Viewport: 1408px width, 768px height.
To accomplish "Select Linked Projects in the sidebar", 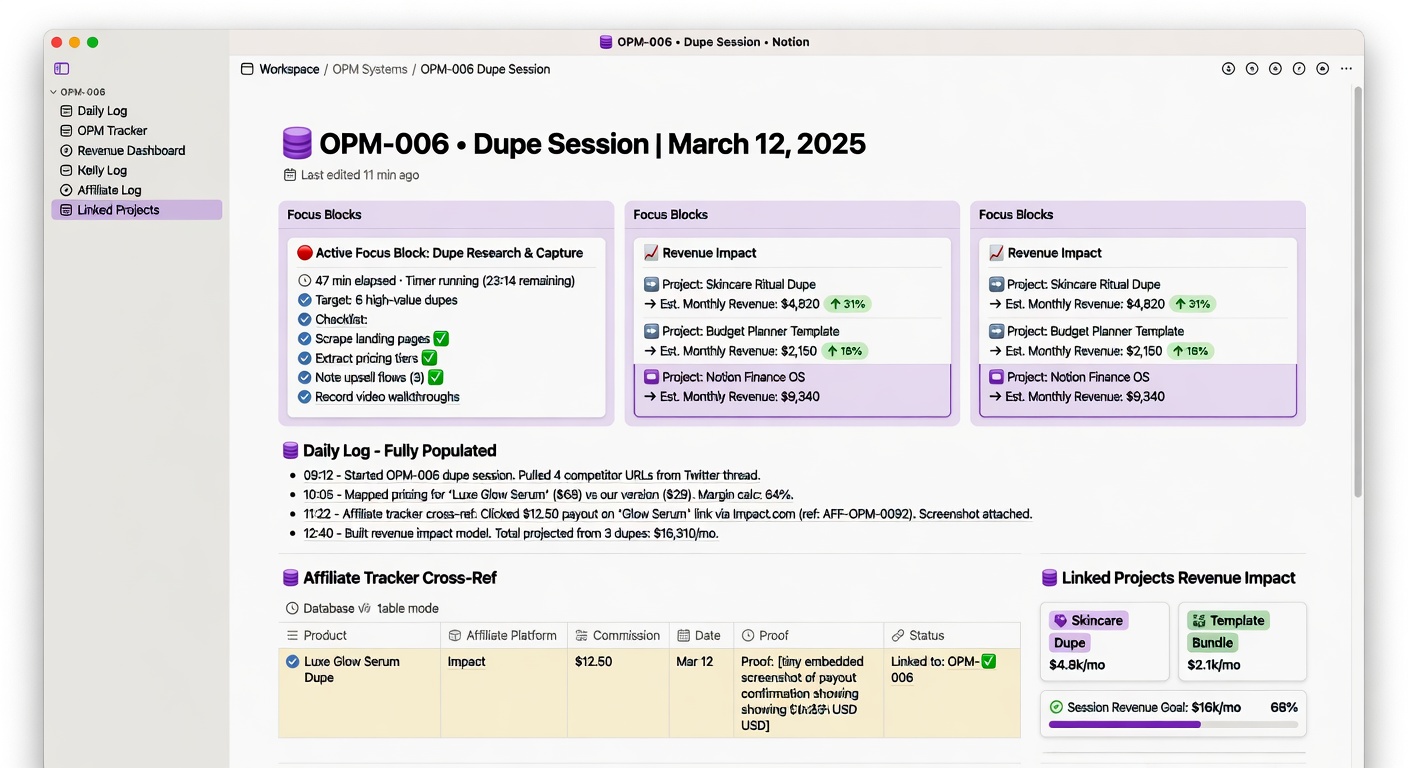I will pos(136,210).
